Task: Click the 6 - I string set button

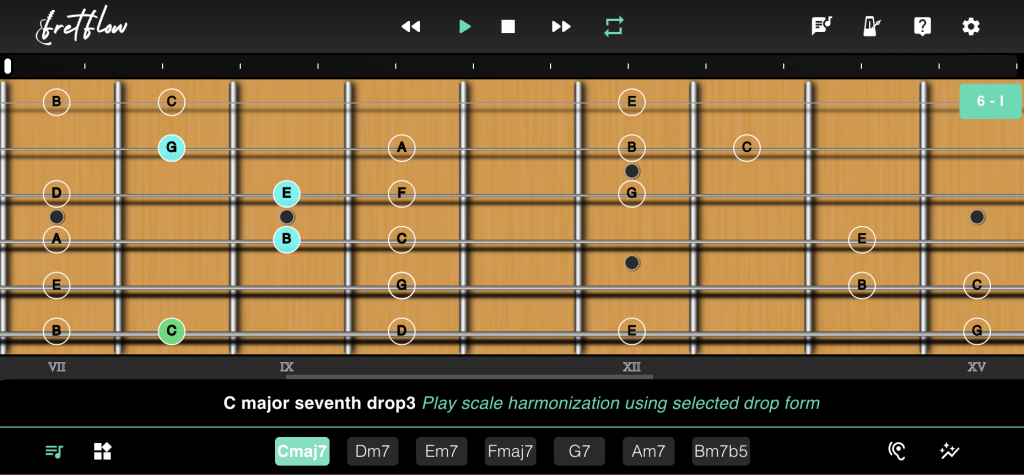Action: tap(990, 101)
